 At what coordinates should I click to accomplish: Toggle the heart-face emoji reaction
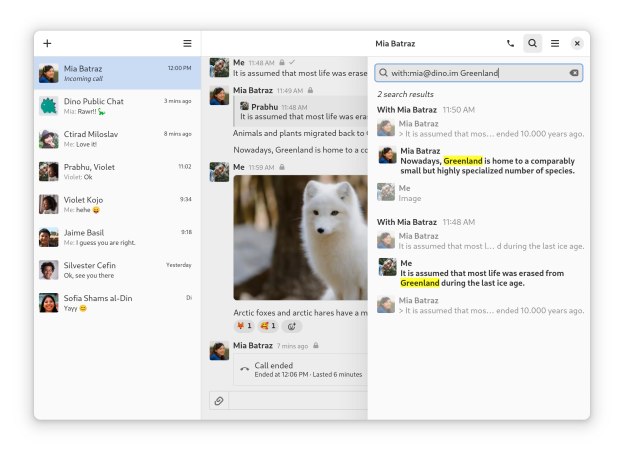click(268, 326)
